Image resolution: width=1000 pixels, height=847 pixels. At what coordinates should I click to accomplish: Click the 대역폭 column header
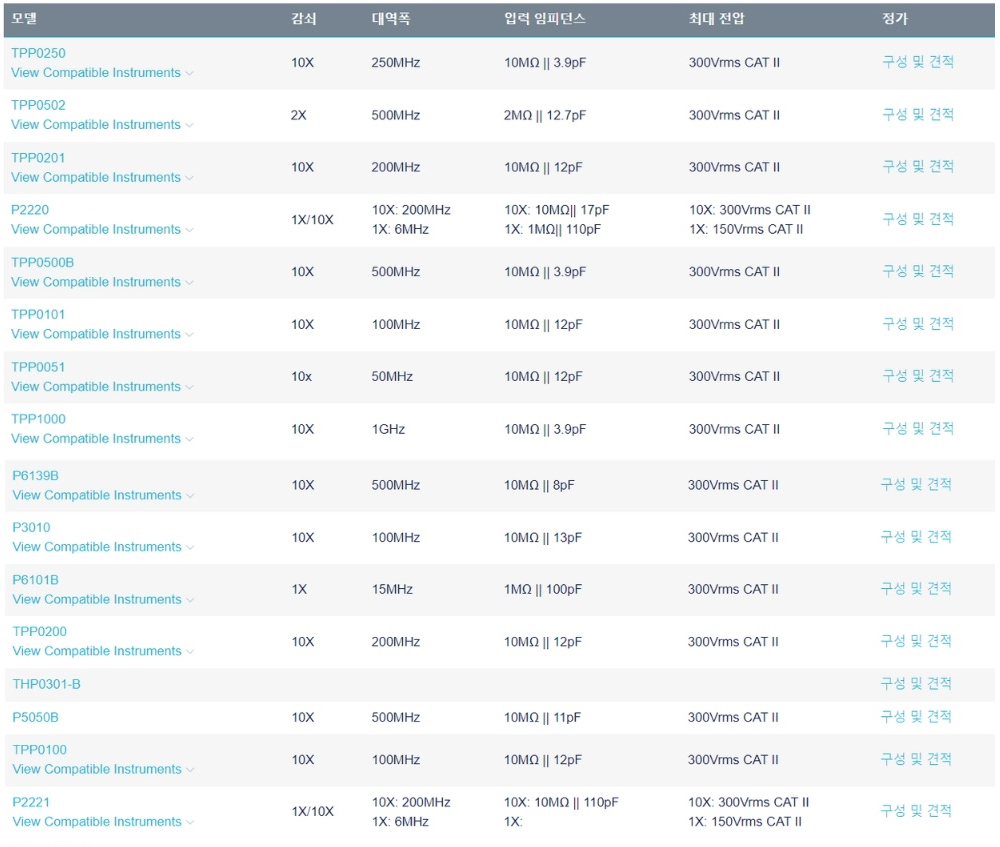pyautogui.click(x=391, y=18)
